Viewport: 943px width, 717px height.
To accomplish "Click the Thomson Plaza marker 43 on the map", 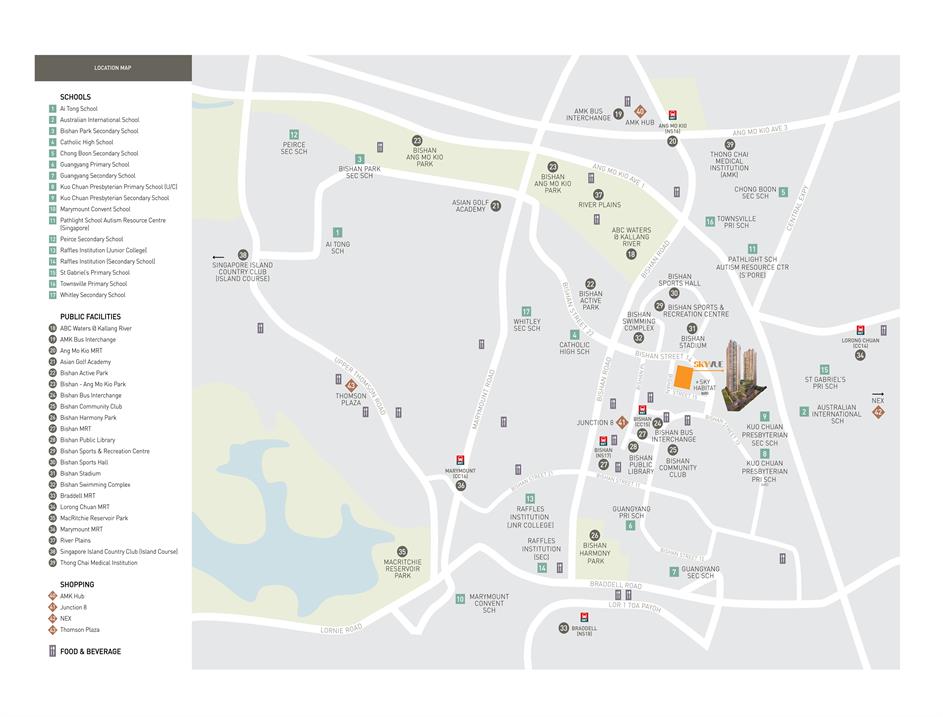I will click(x=351, y=384).
